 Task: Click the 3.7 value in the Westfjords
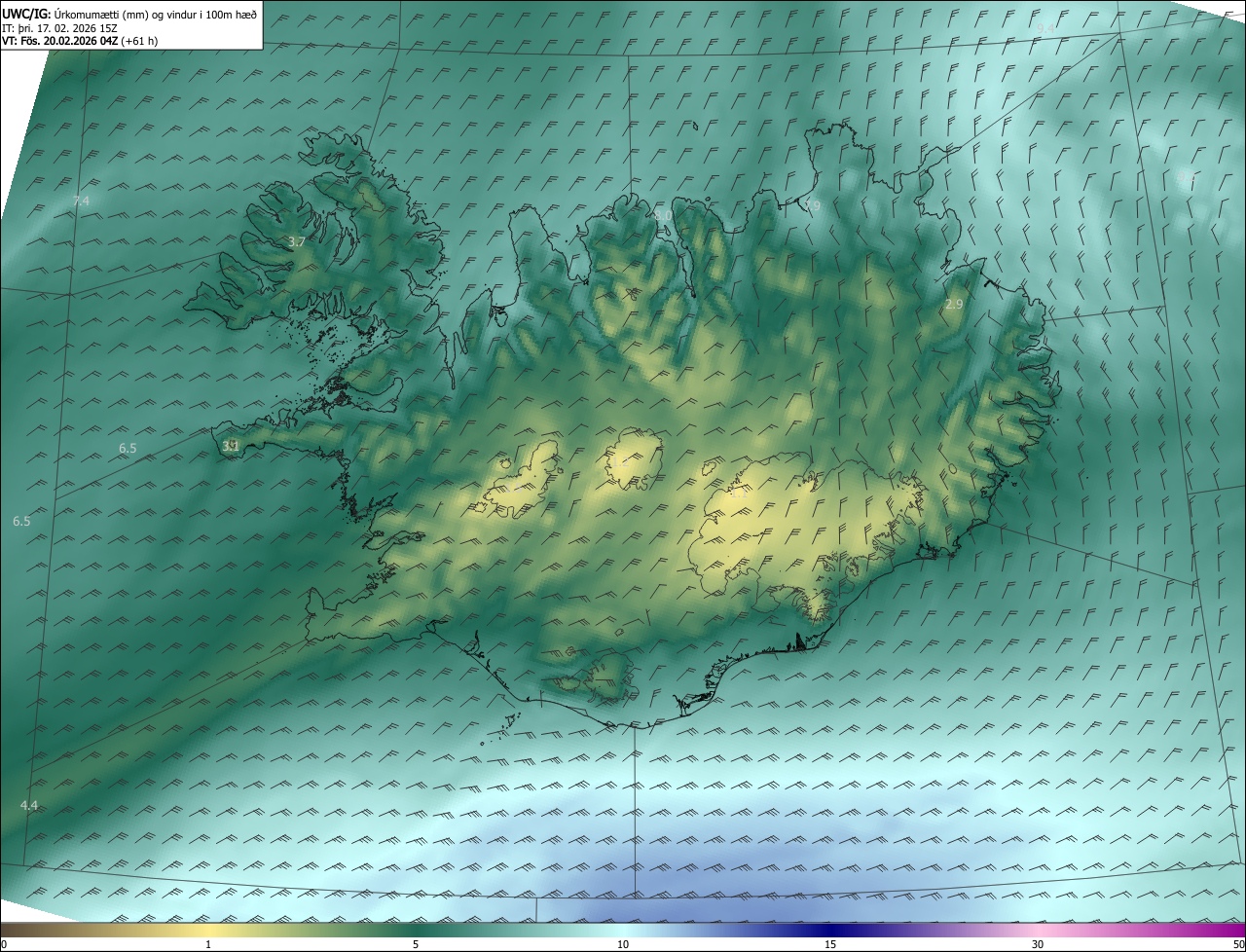coord(298,241)
